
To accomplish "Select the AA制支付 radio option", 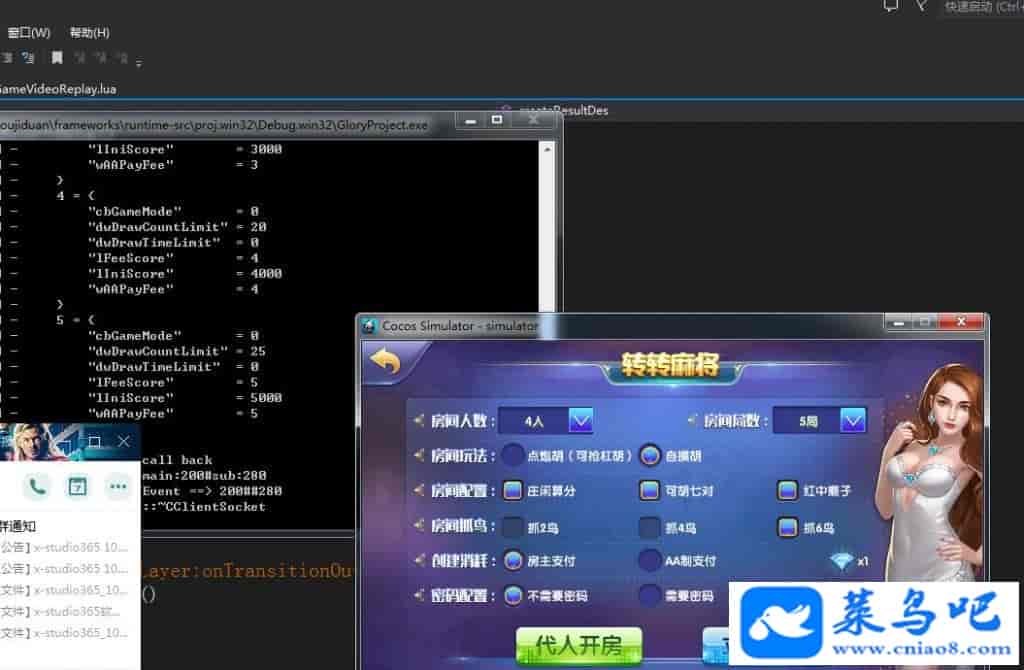I will coord(650,561).
